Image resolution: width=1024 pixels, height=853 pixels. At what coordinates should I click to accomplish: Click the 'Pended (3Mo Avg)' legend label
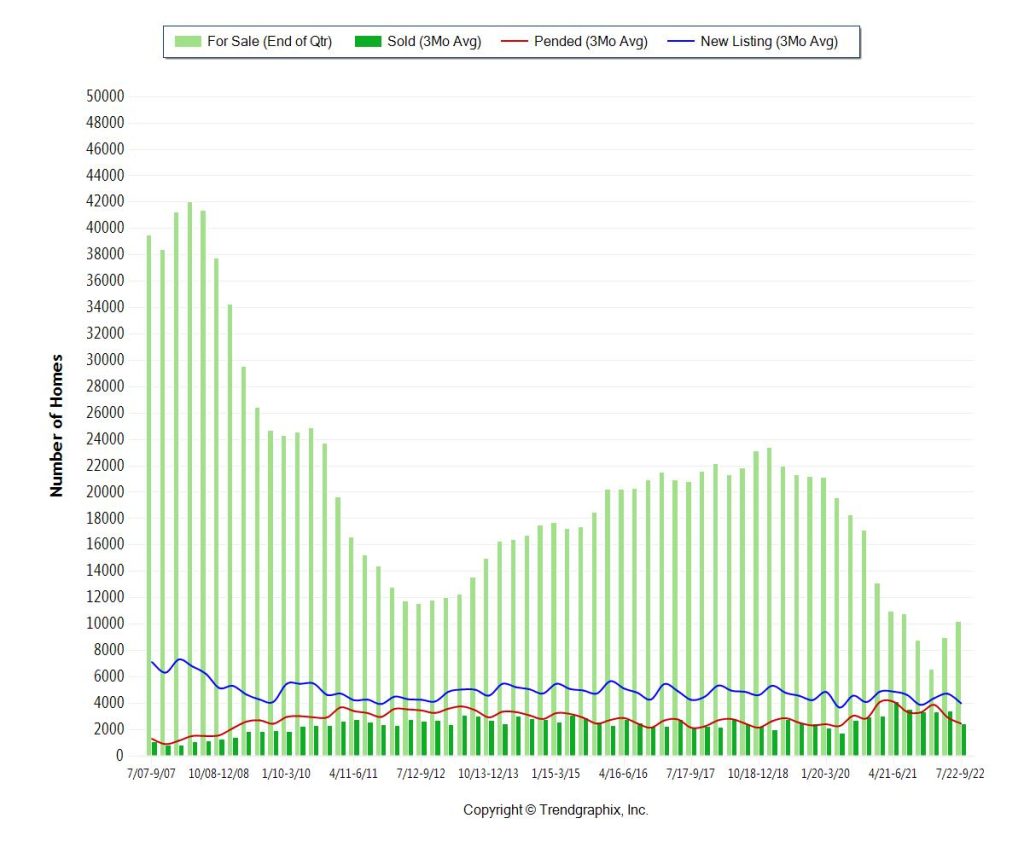[591, 42]
